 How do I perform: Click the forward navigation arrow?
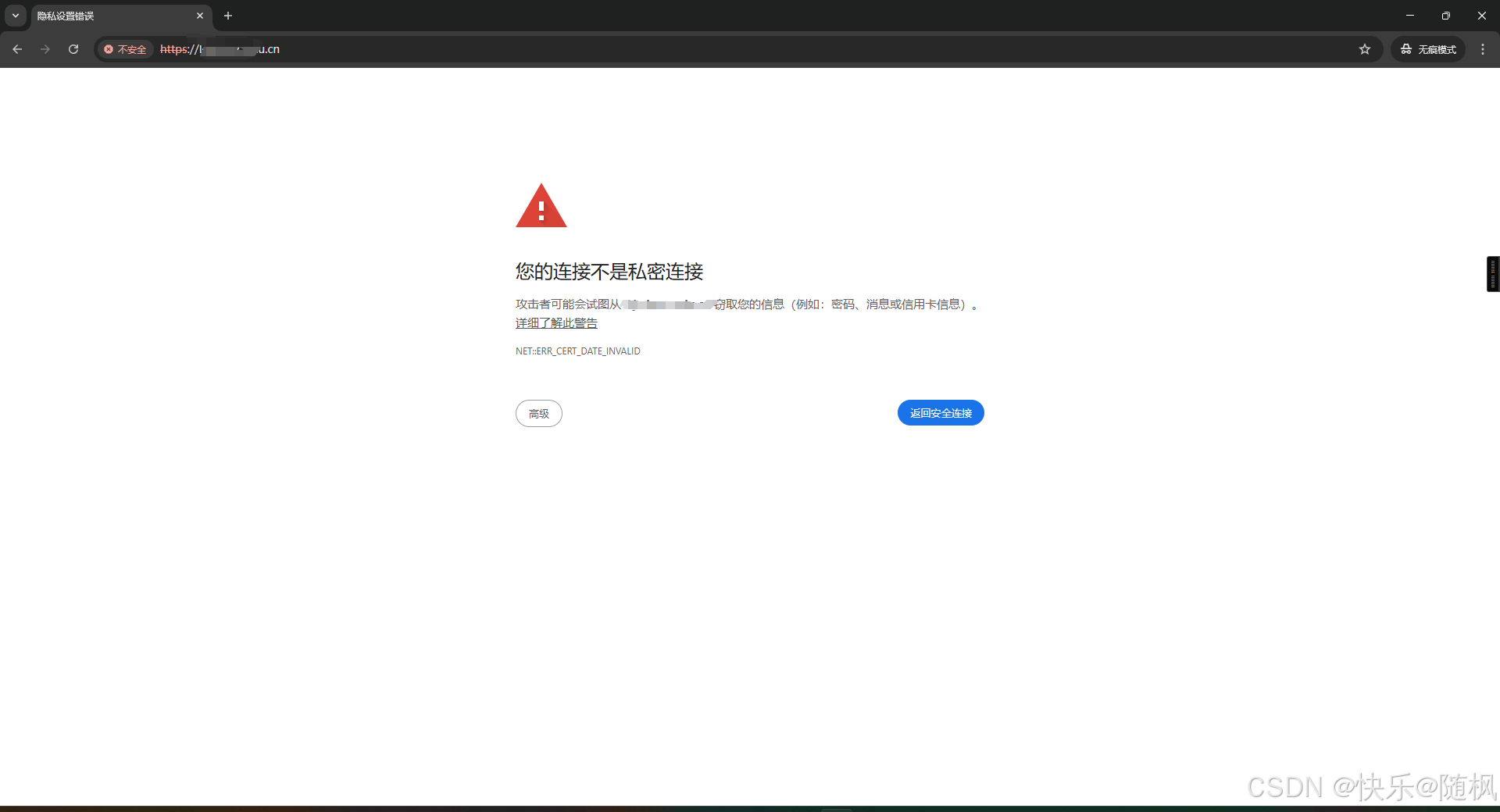click(x=45, y=49)
